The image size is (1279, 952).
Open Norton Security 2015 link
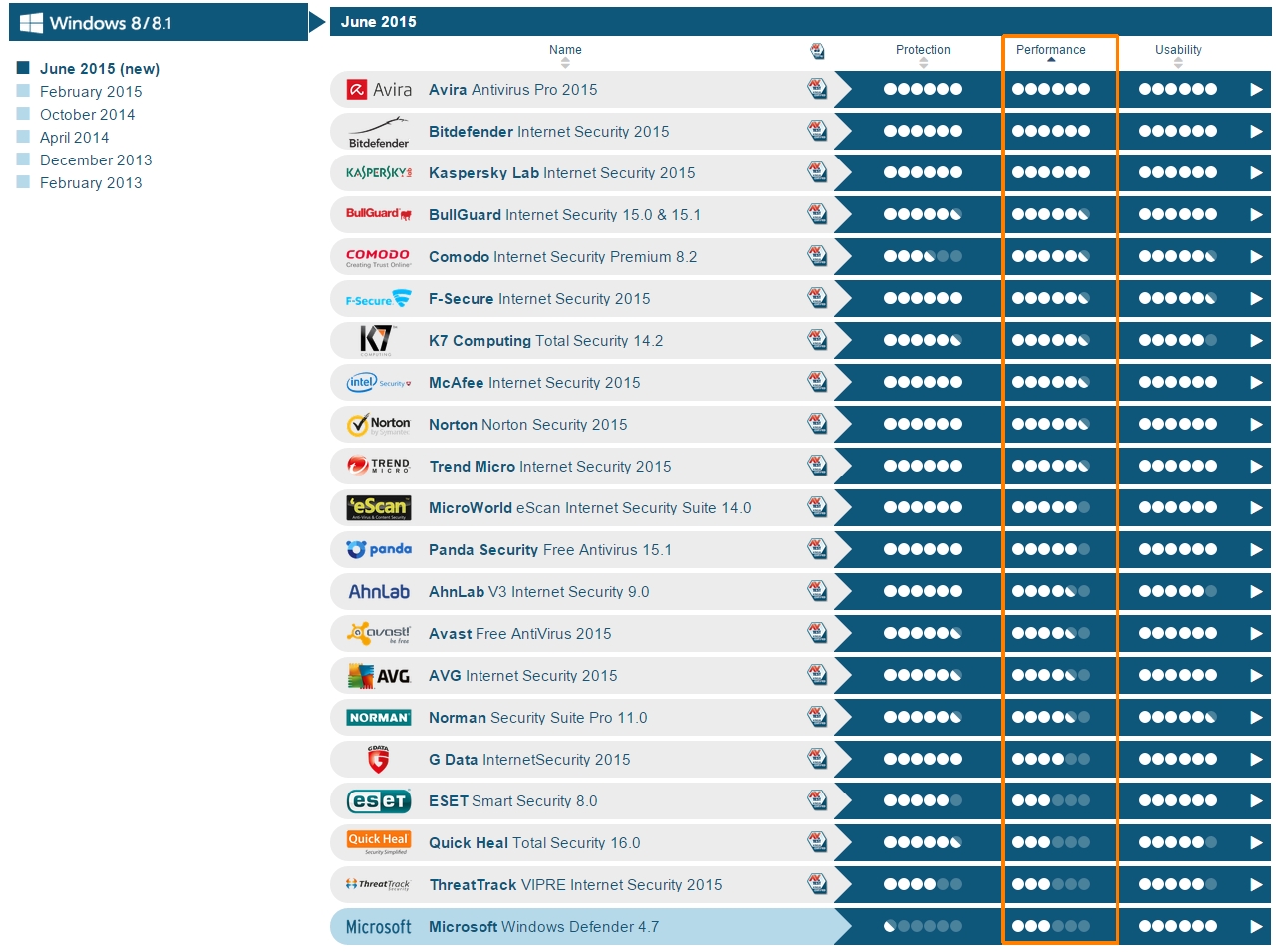[528, 425]
